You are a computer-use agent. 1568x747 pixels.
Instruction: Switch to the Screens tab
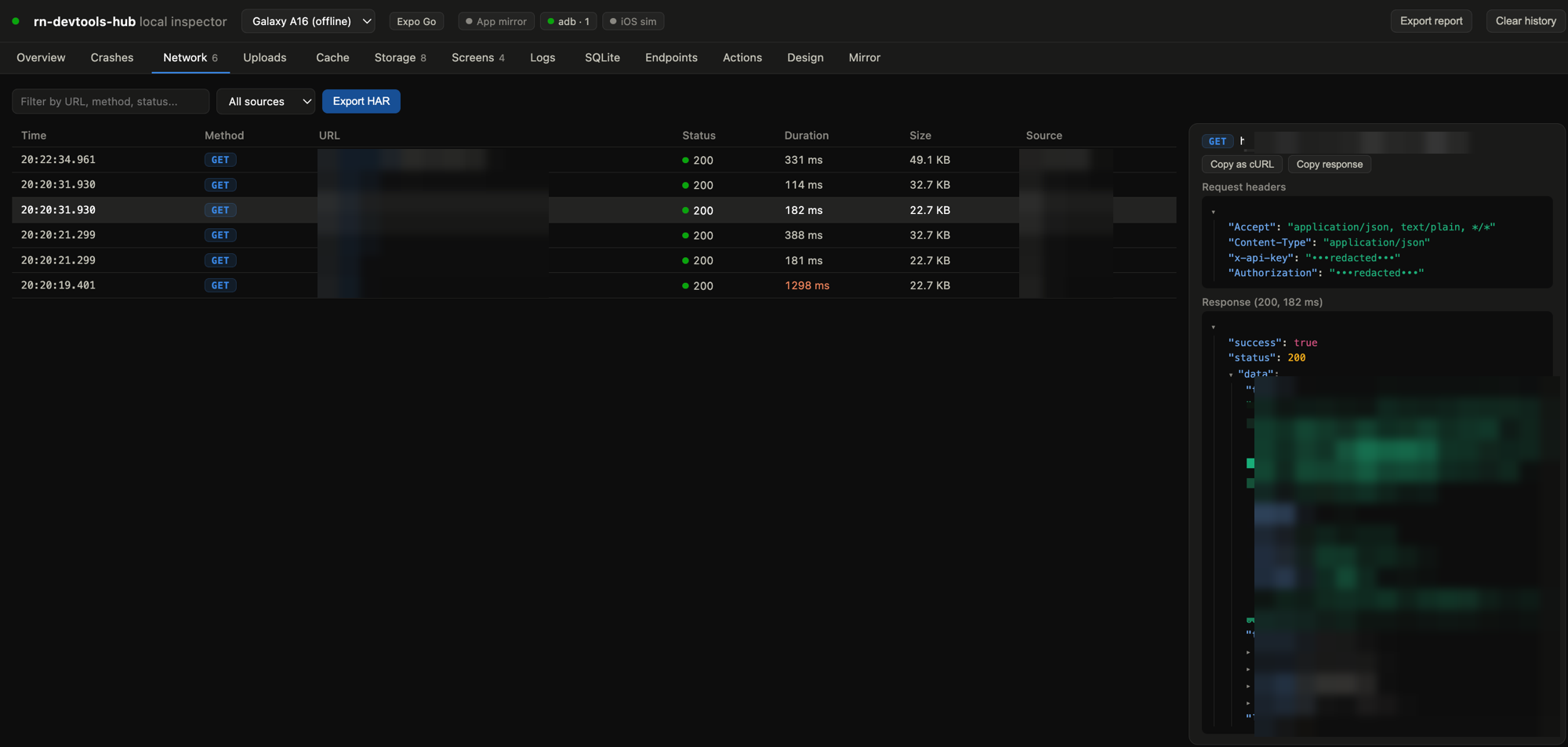click(478, 57)
